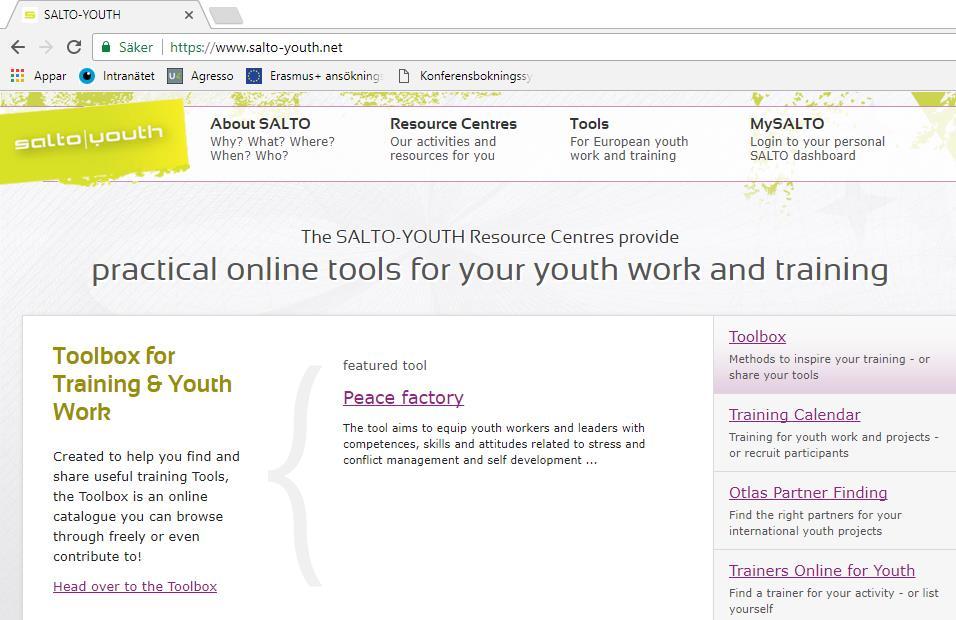Click 'Find a trainer for your activity' description
Image resolution: width=956 pixels, height=620 pixels.
[833, 601]
